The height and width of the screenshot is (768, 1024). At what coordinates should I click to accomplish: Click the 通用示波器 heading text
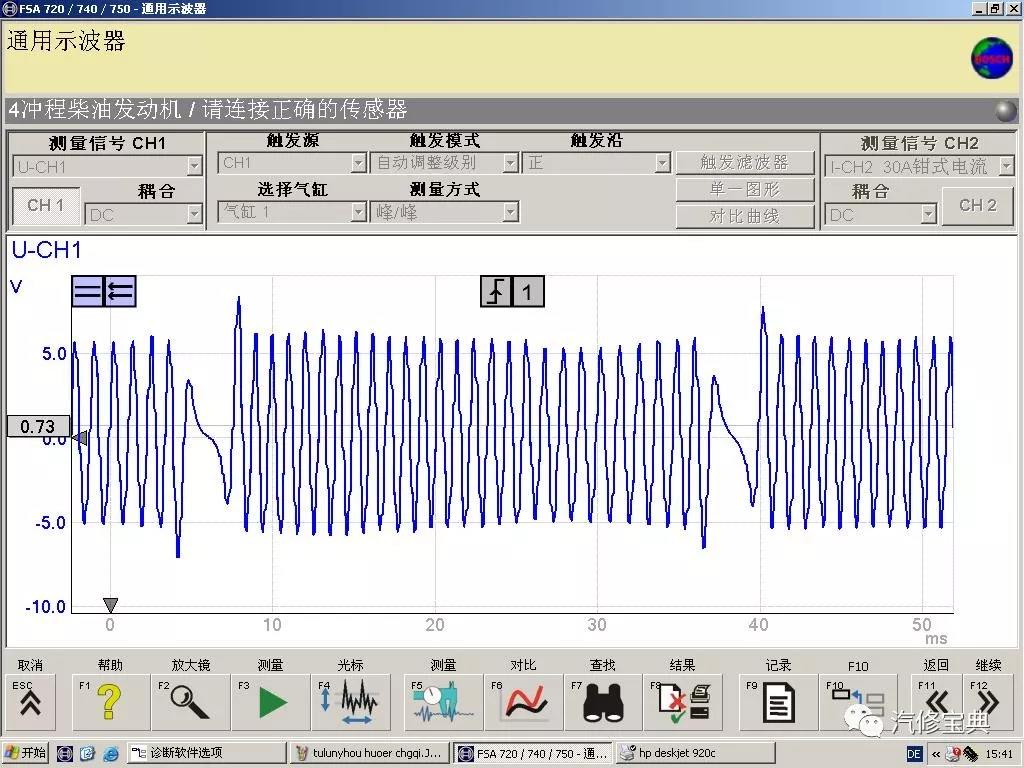(x=65, y=41)
